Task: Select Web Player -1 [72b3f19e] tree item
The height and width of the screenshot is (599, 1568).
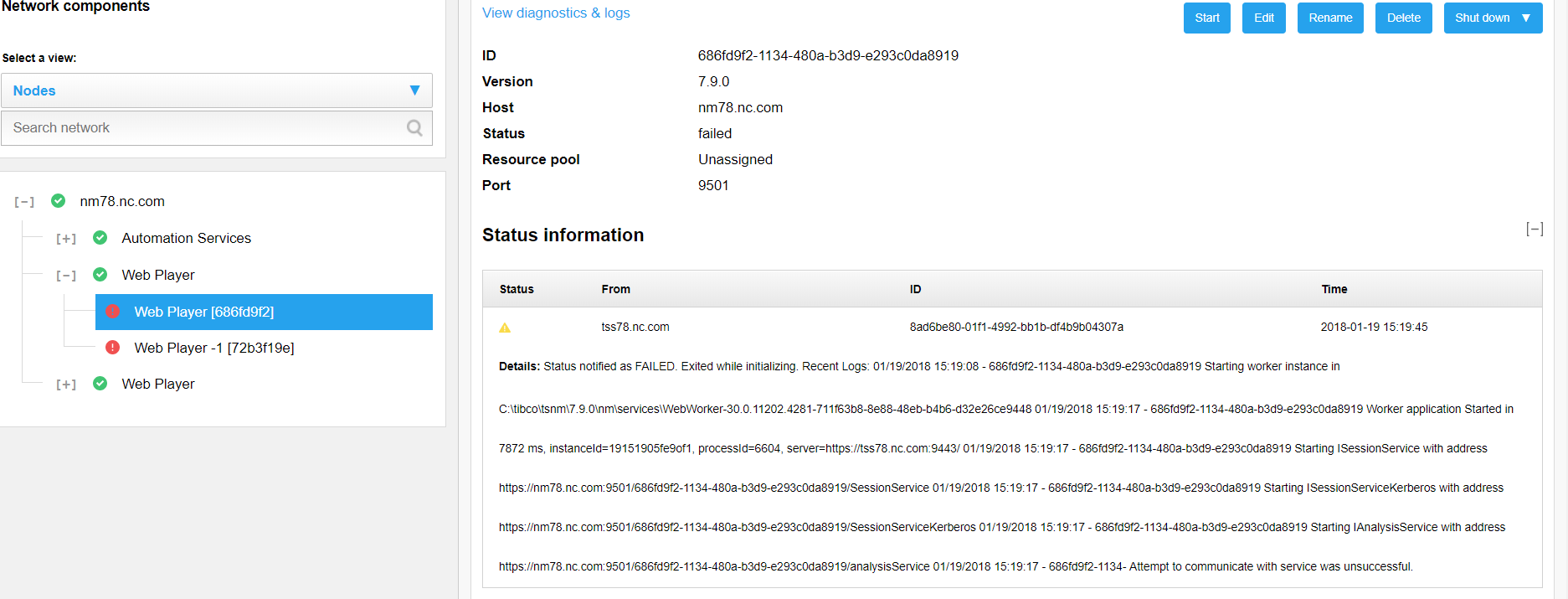Action: click(214, 348)
